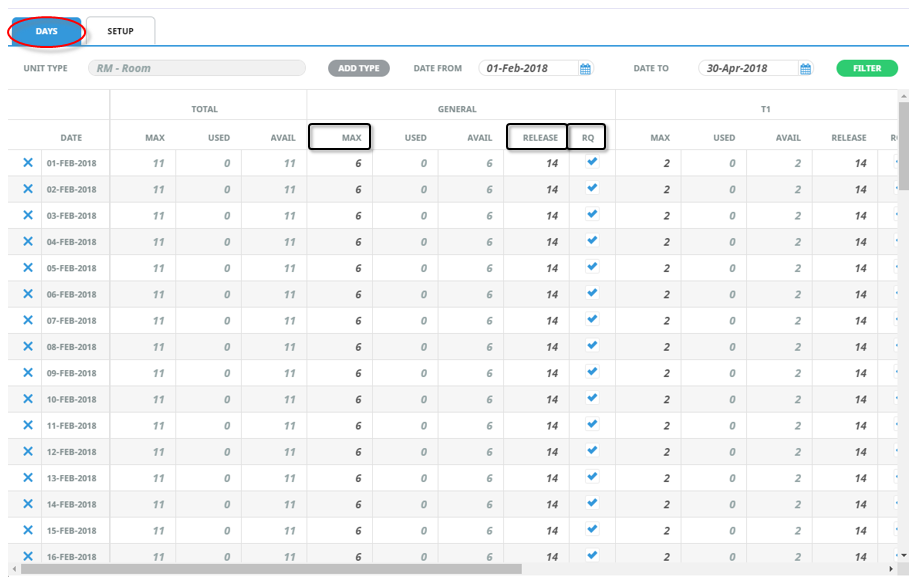Viewport: 918px width, 585px height.
Task: Open the Date From calendar picker icon
Action: pyautogui.click(x=586, y=69)
